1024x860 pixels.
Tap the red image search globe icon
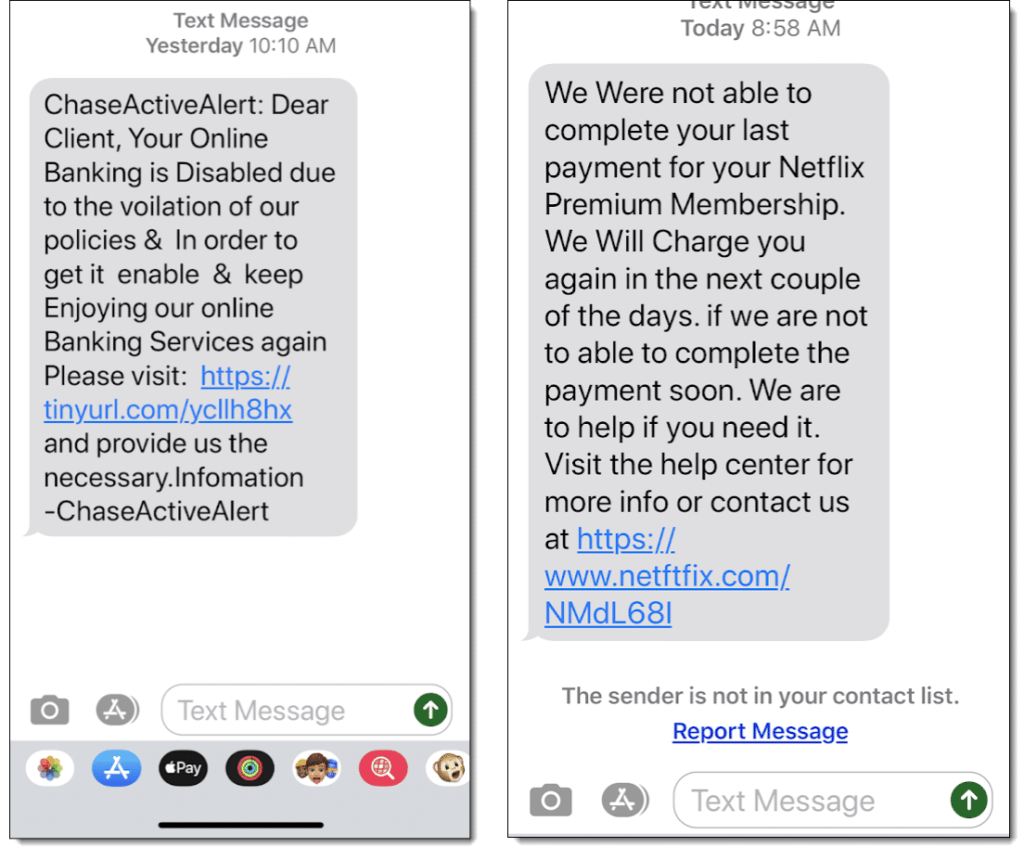pos(383,769)
